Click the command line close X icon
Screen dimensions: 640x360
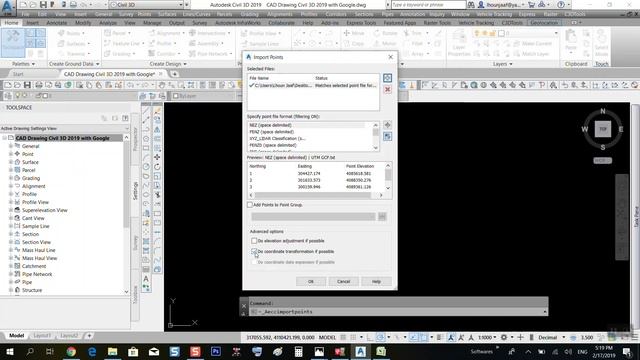point(244,306)
